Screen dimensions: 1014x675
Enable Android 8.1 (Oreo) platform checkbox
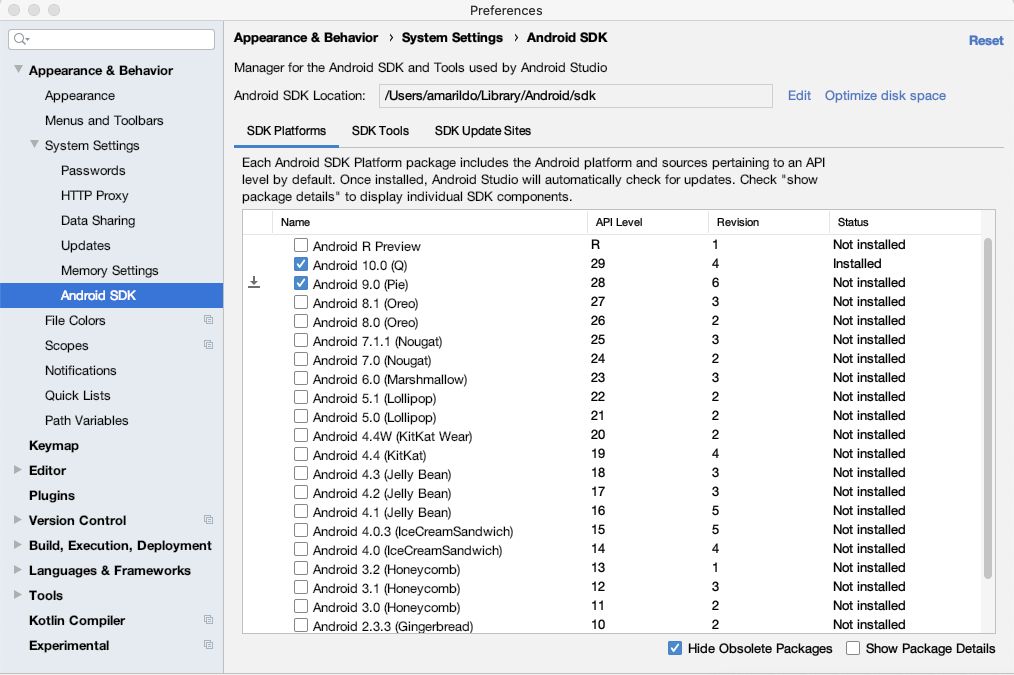click(301, 302)
